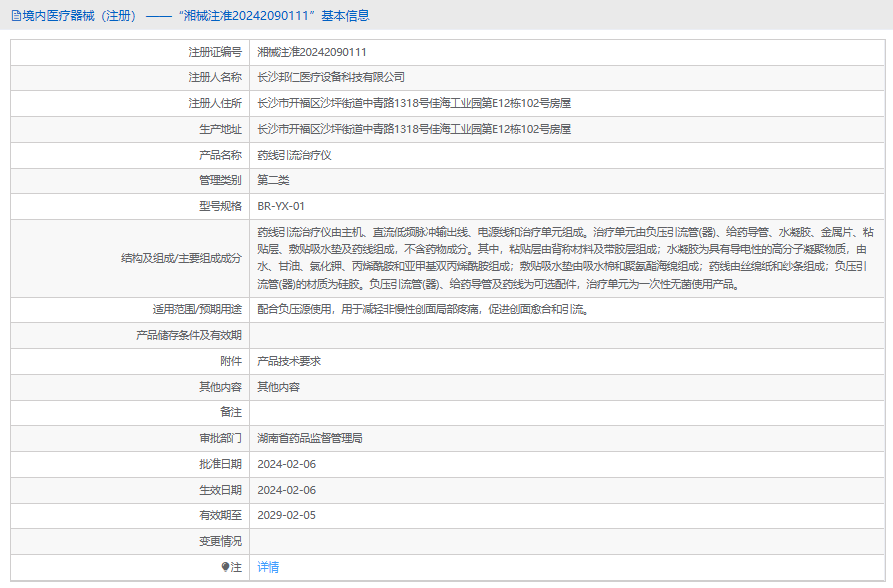Screen dimensions: 893x588
Task: Select approval date 2024-02-06 in 批准日期 row
Action: pos(286,464)
